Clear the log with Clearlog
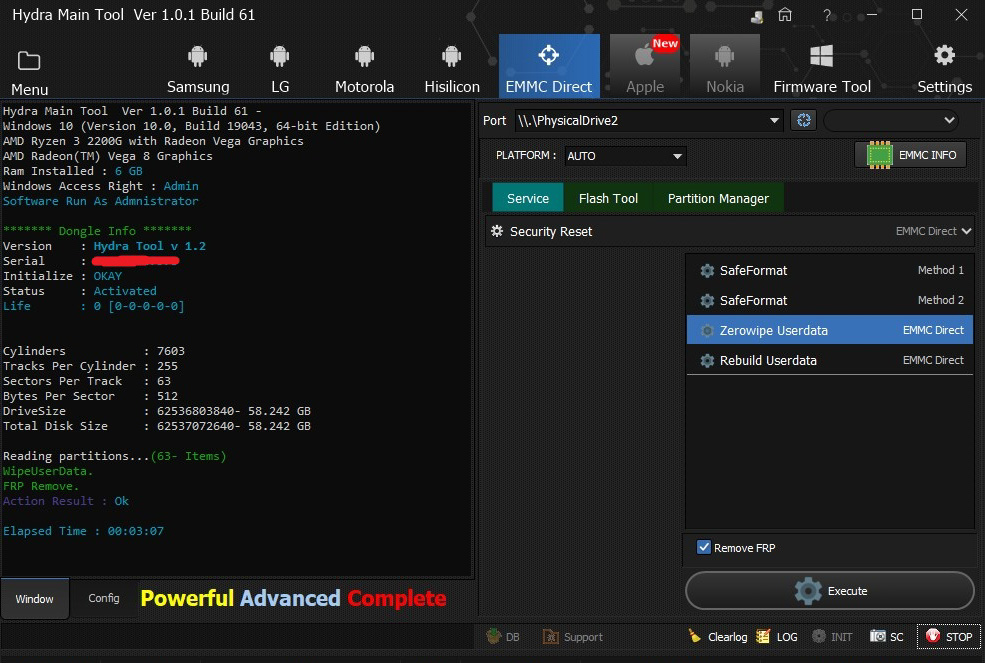 tap(718, 636)
